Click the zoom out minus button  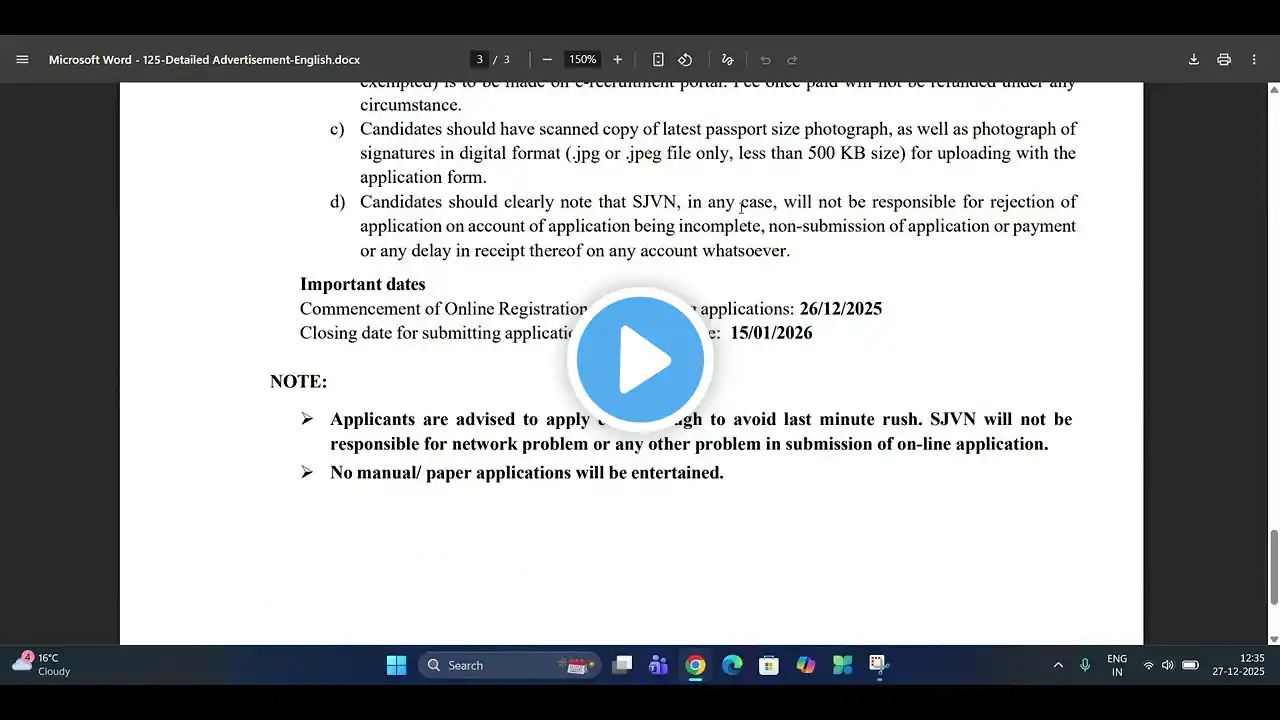coord(547,60)
